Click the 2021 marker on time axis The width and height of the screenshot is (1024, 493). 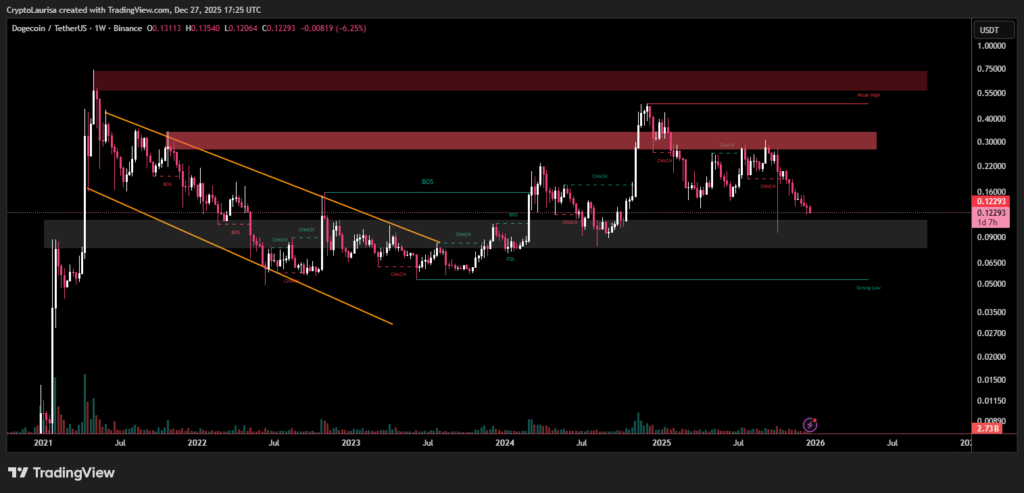[x=43, y=441]
